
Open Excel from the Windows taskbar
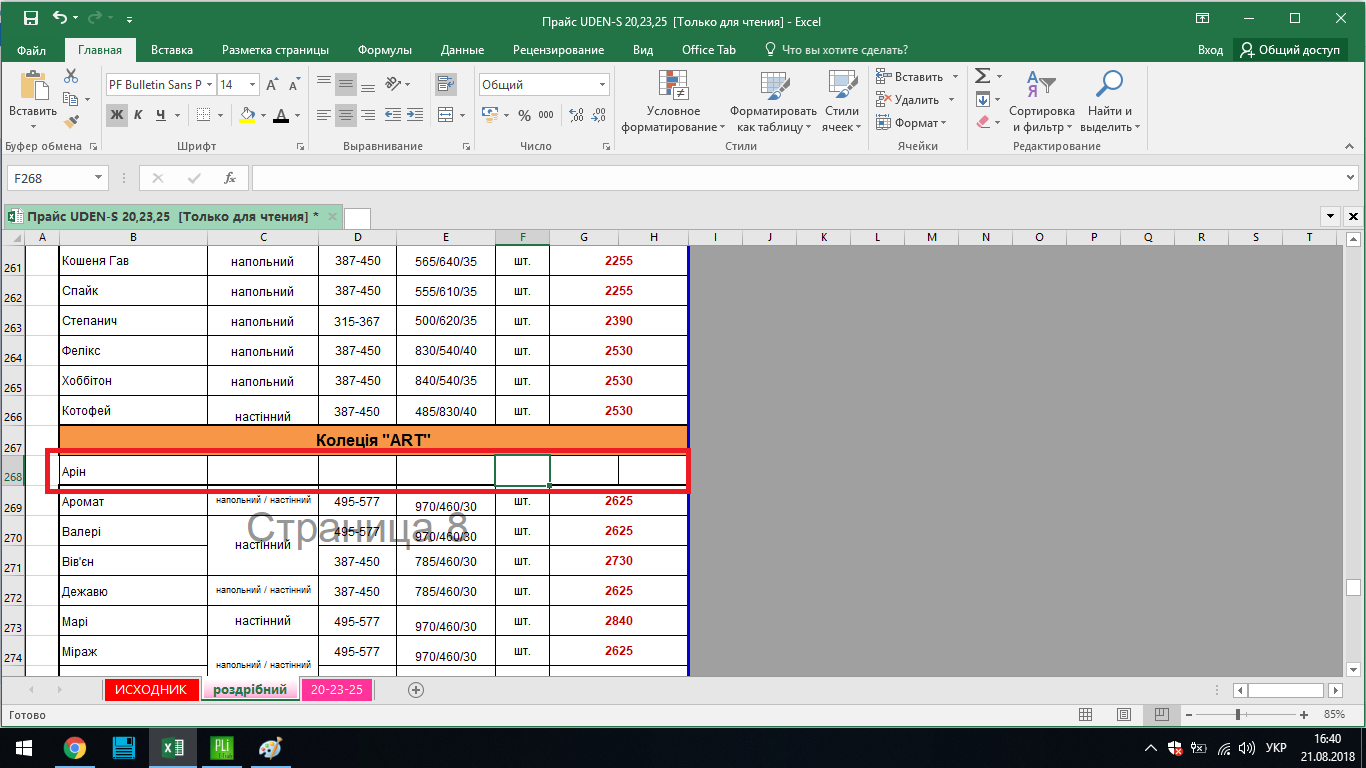click(x=173, y=748)
